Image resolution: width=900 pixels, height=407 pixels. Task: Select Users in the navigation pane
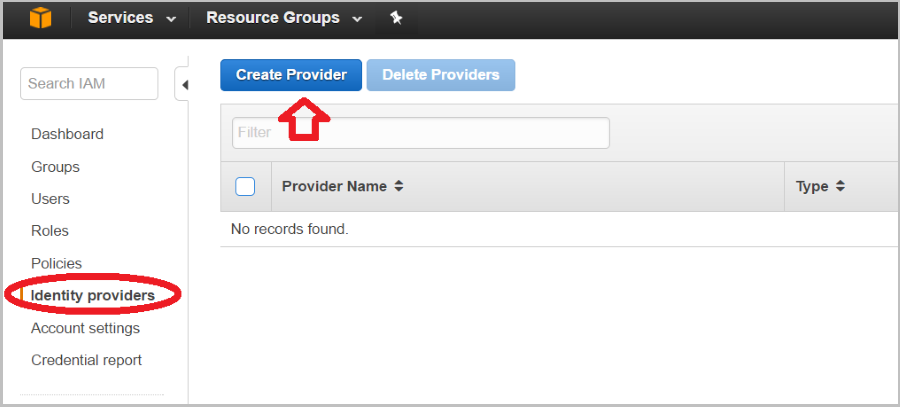pos(50,199)
